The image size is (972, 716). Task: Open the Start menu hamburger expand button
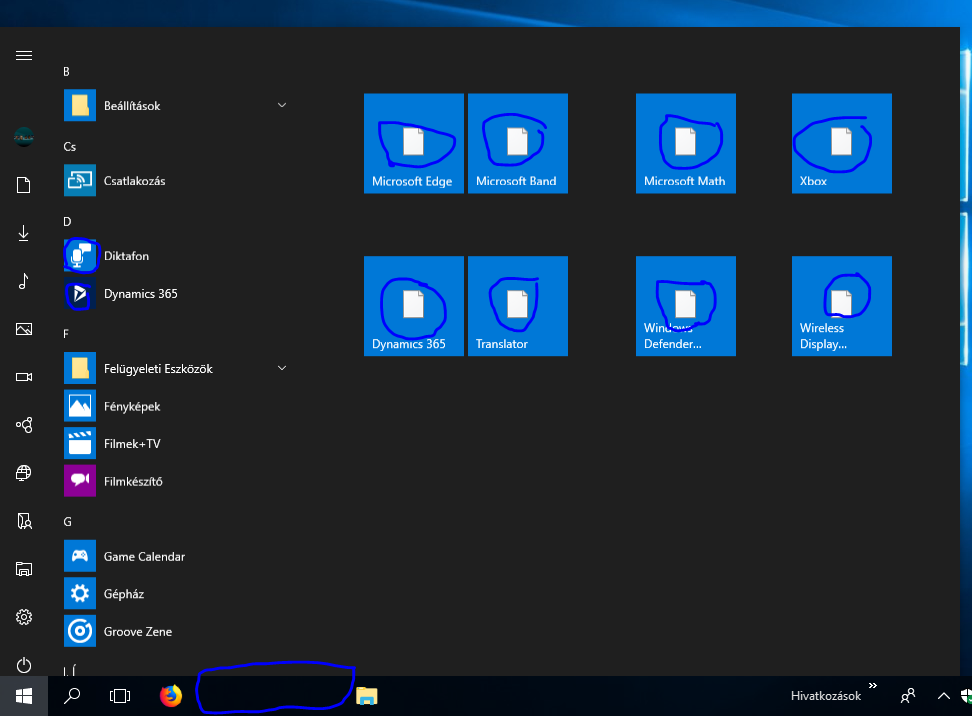24,56
